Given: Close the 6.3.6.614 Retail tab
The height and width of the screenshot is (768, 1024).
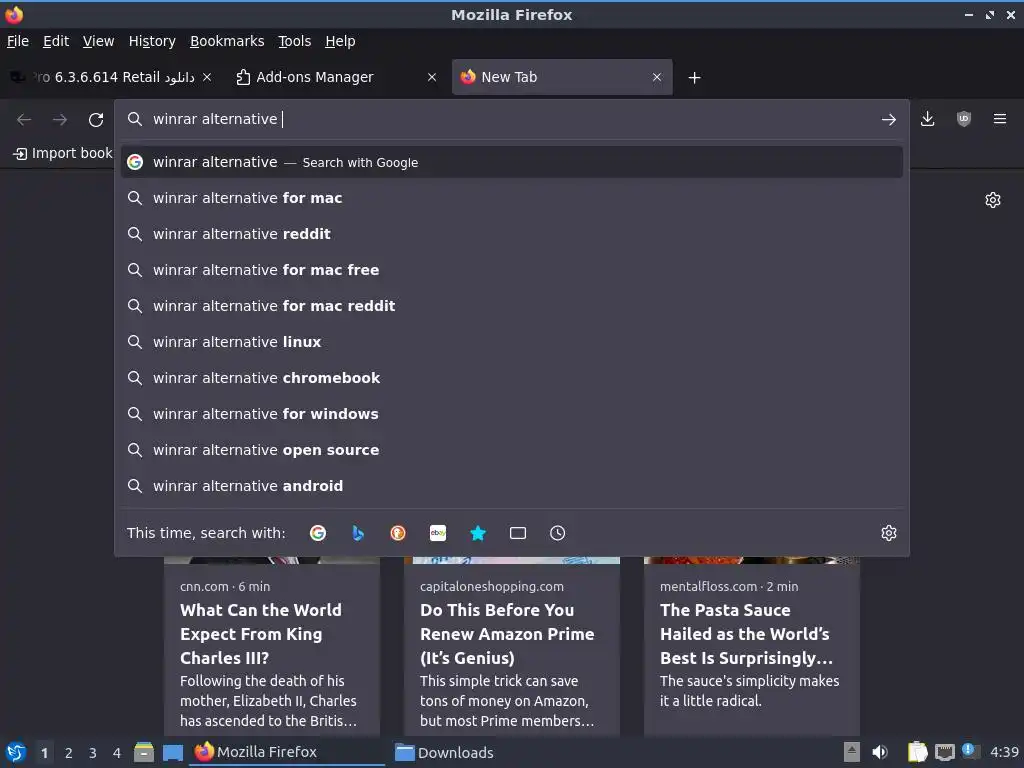Looking at the screenshot, I should (x=206, y=77).
